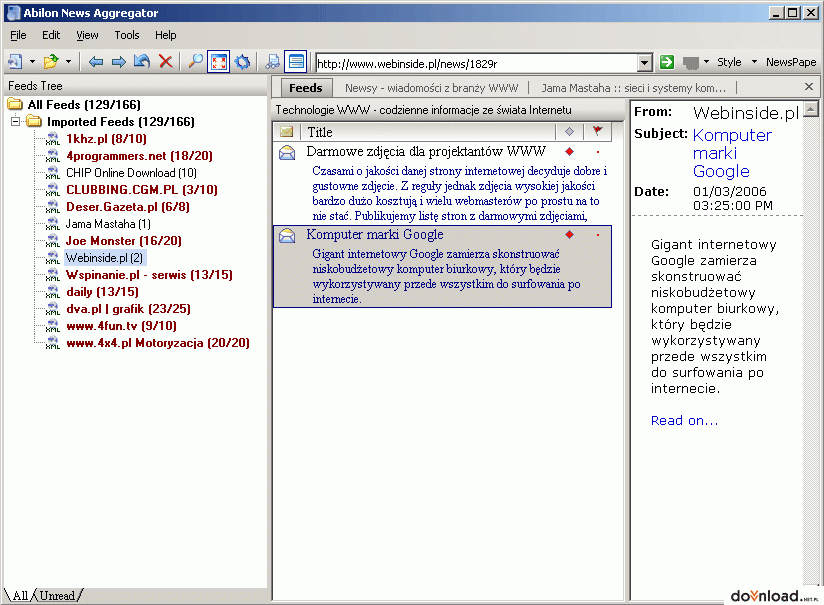Open the Edit menu
Viewport: 824px width, 605px height.
[x=51, y=35]
